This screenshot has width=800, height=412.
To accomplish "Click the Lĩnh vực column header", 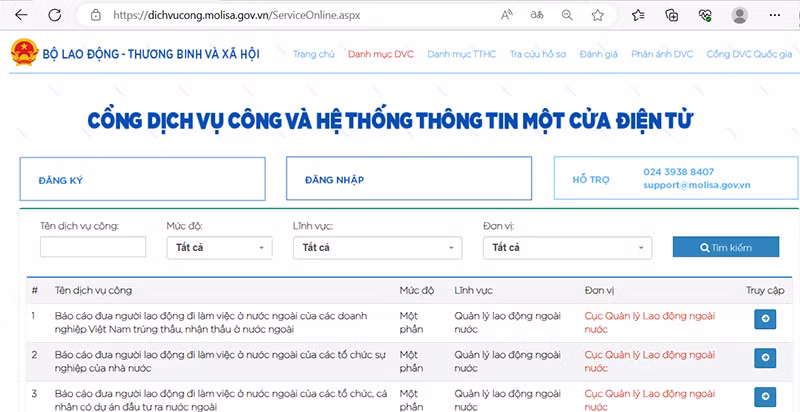I will tap(473, 291).
